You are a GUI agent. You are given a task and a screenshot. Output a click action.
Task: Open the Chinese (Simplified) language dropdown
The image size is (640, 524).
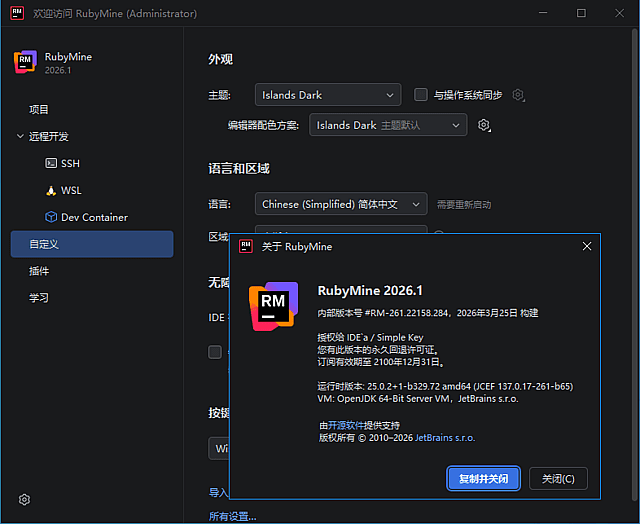pos(340,204)
